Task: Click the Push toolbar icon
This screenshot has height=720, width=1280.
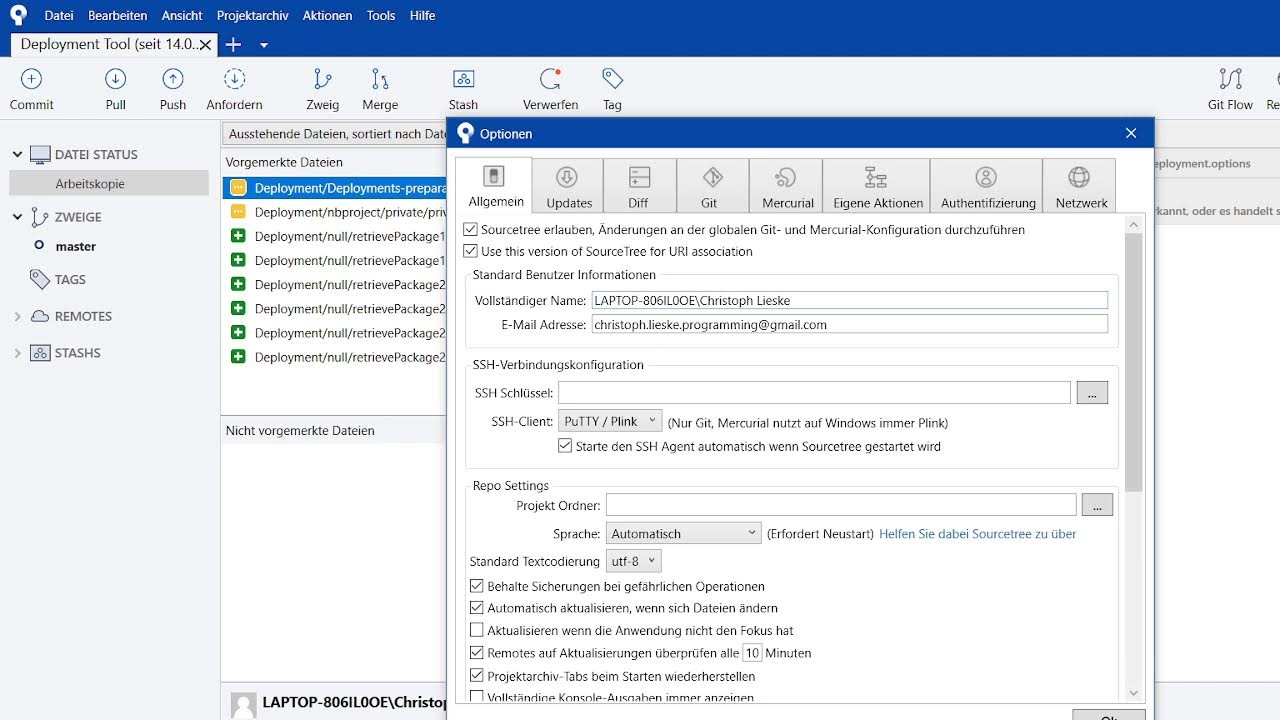Action: (x=173, y=79)
